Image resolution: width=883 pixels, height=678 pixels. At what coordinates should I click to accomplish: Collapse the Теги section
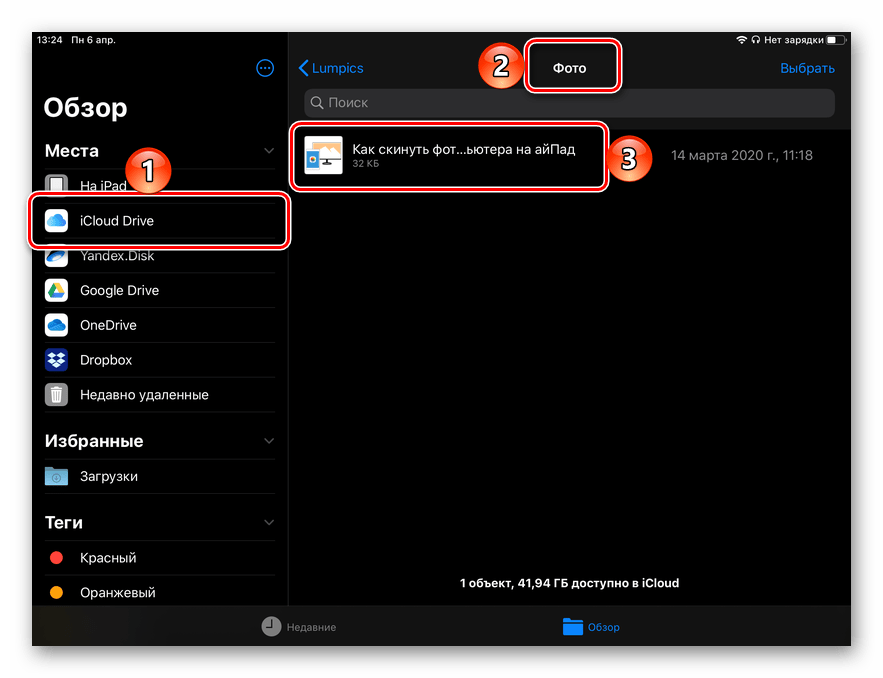pos(268,523)
